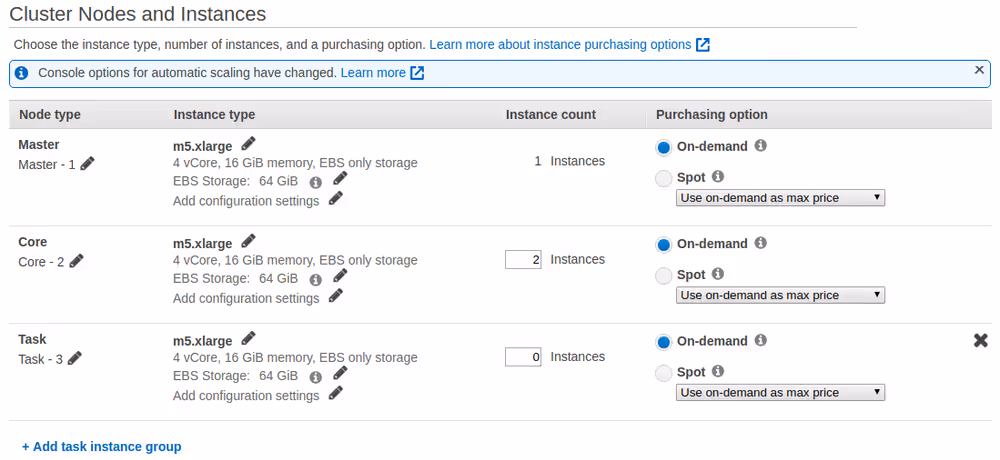Open Learn more about instance purchasing options
The image size is (1000, 460).
(560, 45)
